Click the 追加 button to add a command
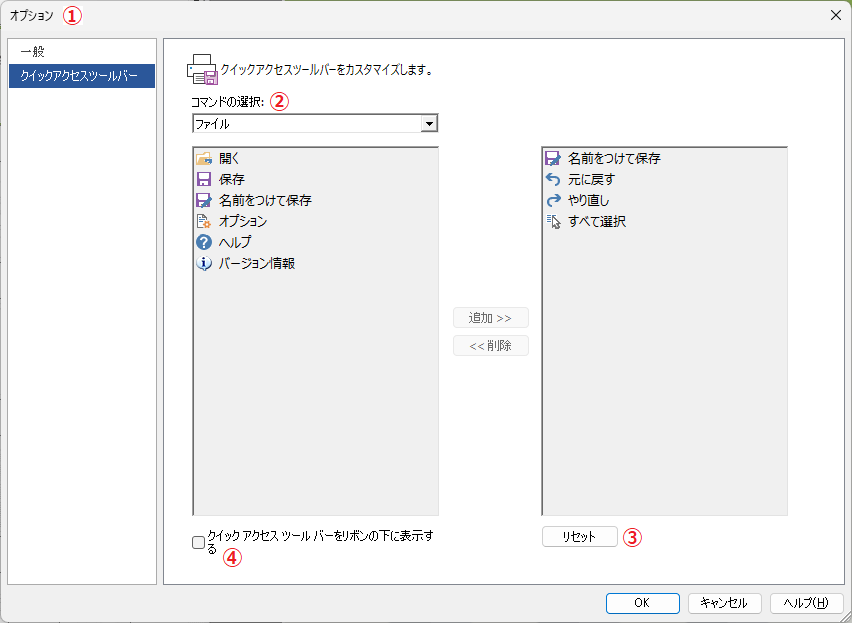The height and width of the screenshot is (623, 852). coord(490,317)
